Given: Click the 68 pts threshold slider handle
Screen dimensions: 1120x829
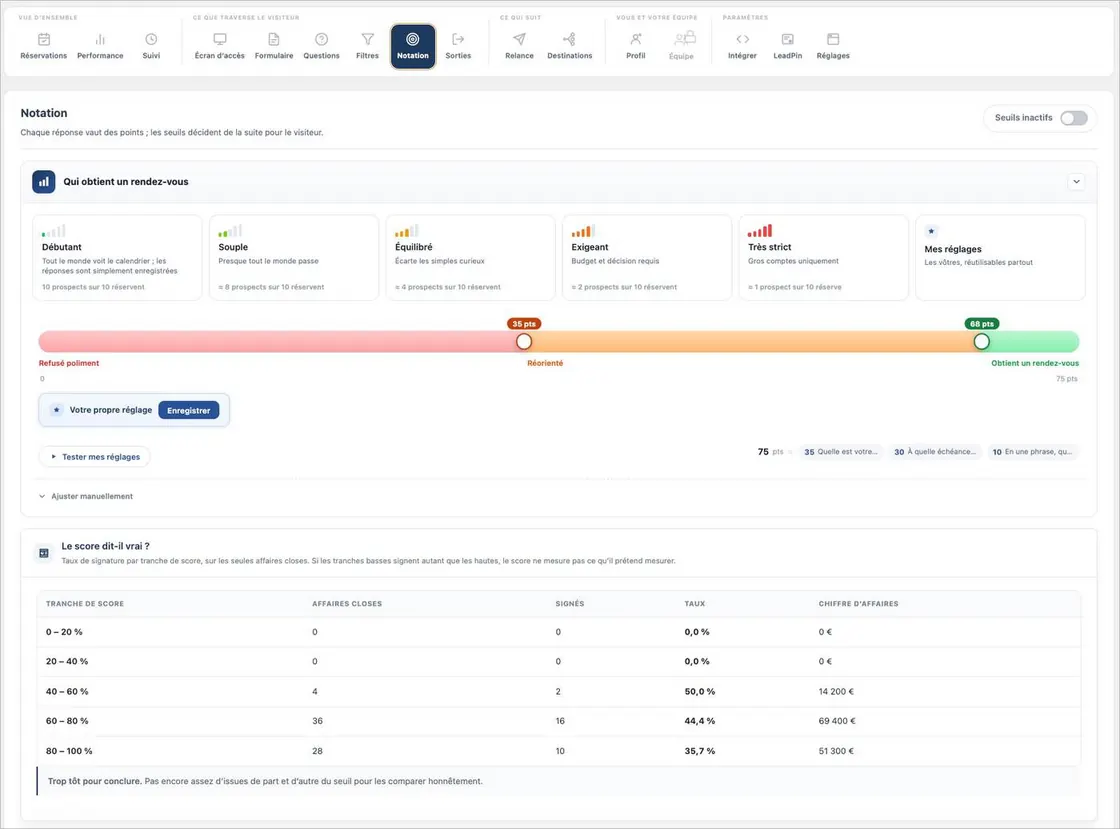Looking at the screenshot, I should tap(981, 341).
